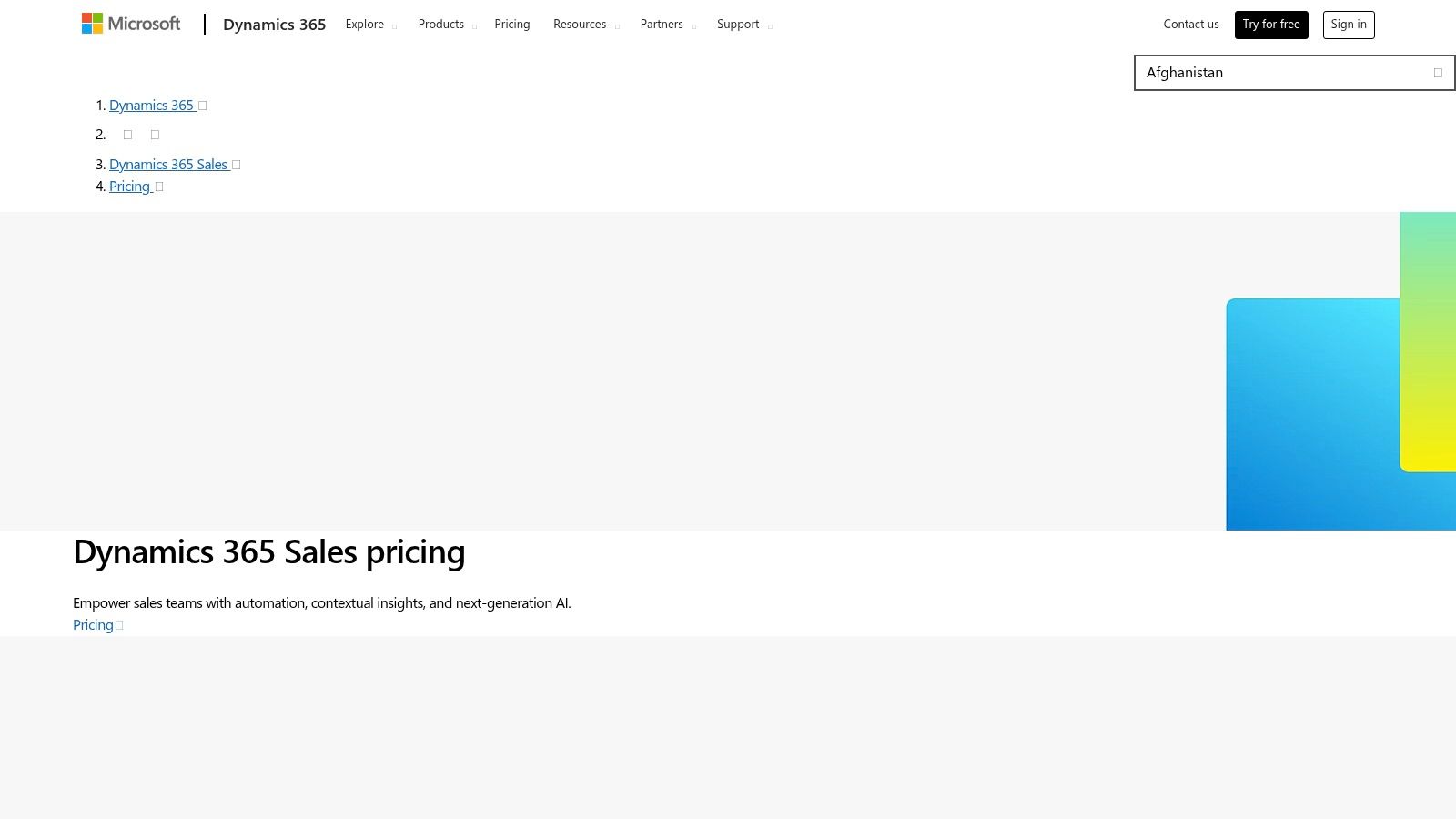
Task: Follow the Contact us link
Action: [1190, 24]
